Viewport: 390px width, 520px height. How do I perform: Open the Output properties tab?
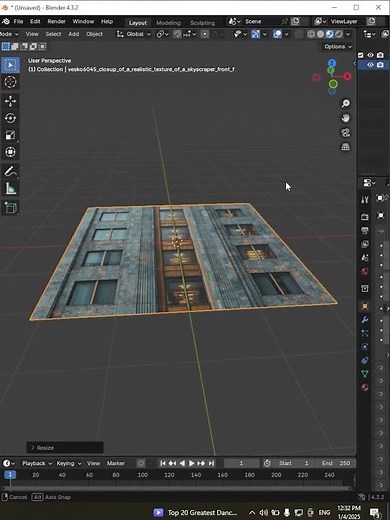coord(365,231)
